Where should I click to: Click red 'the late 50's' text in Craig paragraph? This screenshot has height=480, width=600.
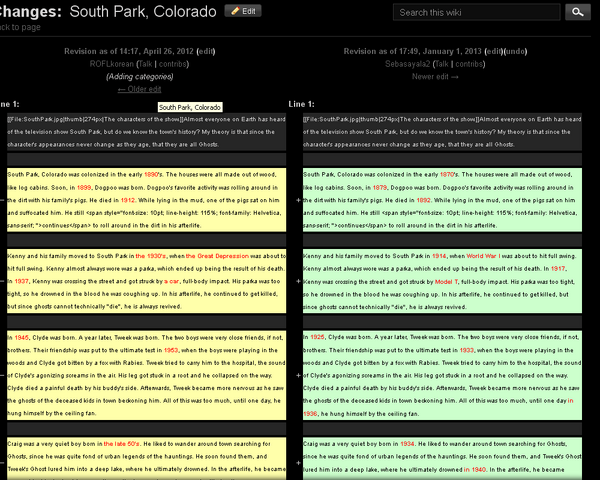(x=121, y=444)
